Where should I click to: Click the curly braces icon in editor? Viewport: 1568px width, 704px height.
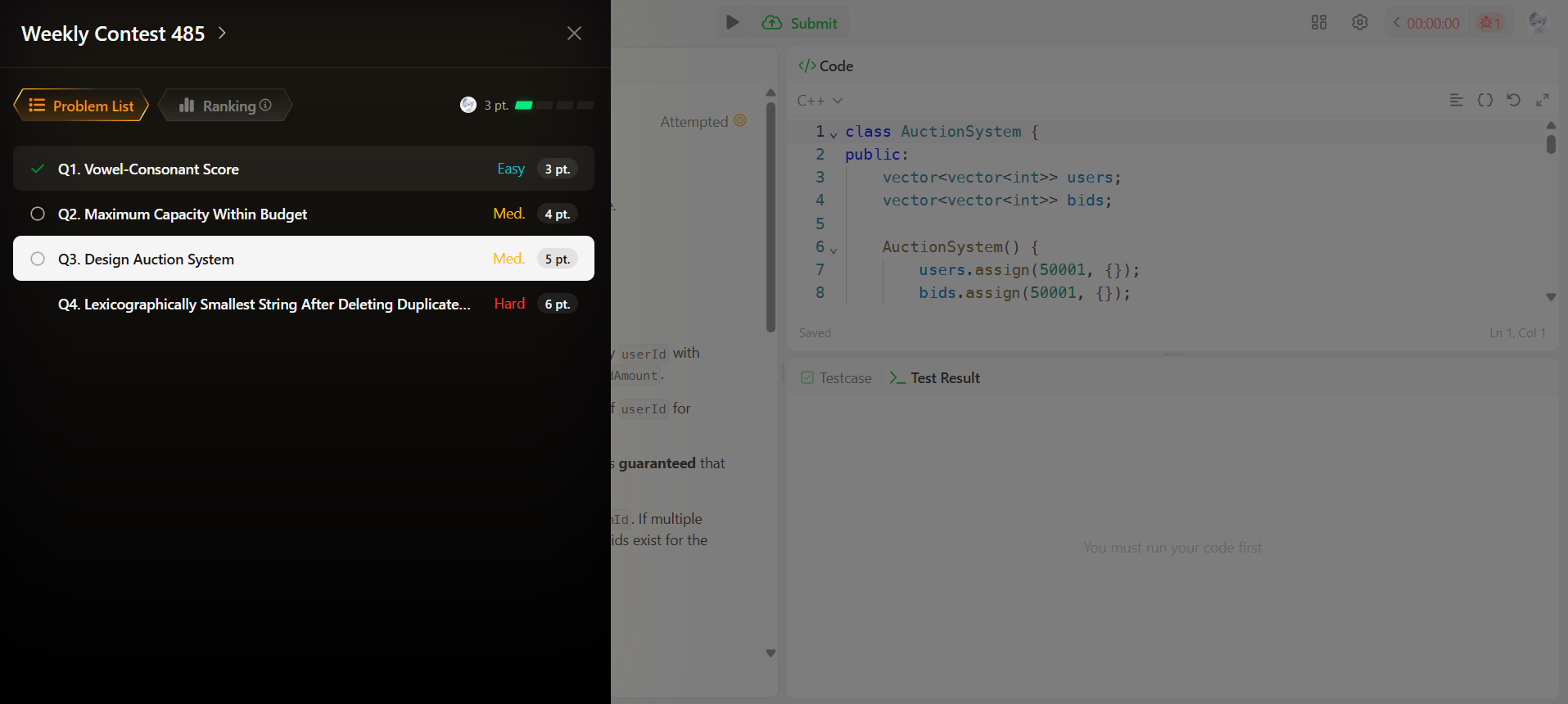[1484, 100]
